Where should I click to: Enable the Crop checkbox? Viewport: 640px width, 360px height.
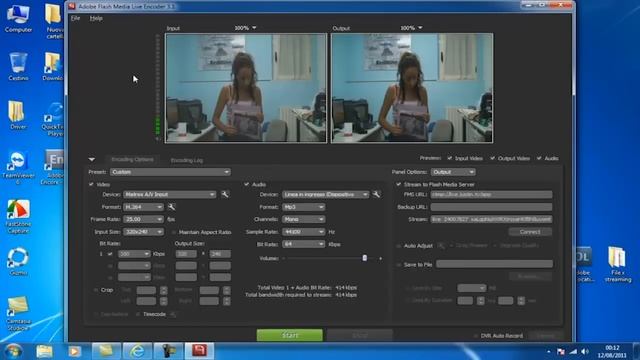pyautogui.click(x=96, y=290)
